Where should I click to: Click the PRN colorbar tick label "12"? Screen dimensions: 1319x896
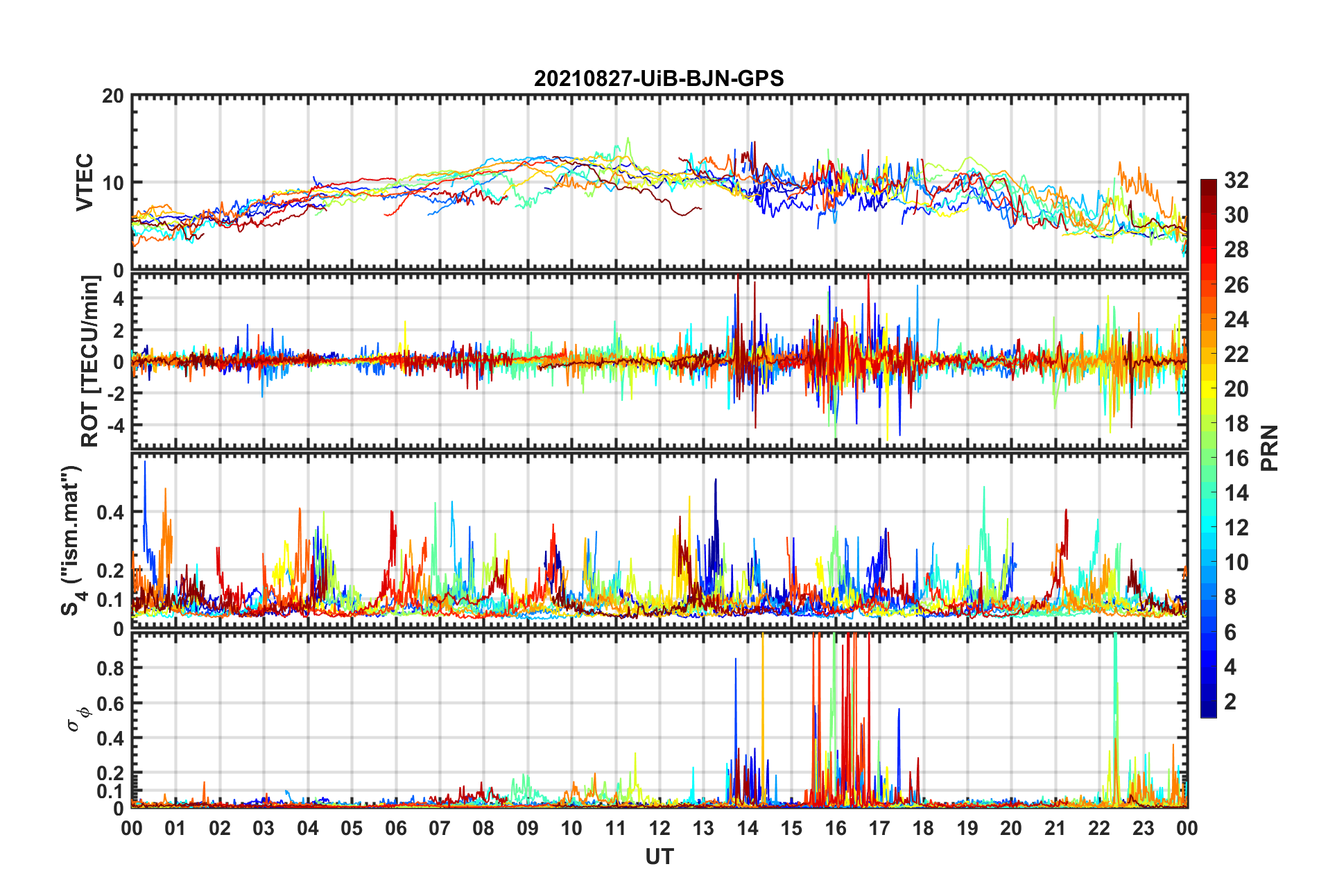click(x=1236, y=527)
